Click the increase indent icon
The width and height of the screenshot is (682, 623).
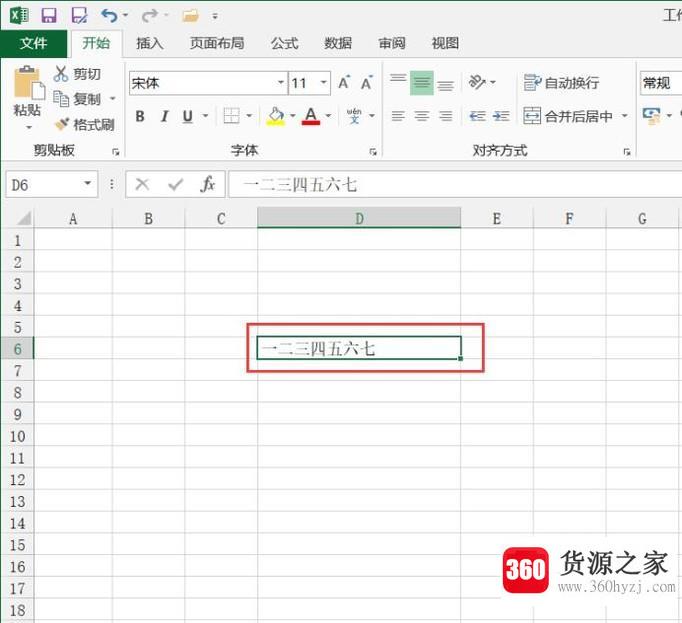tap(501, 116)
